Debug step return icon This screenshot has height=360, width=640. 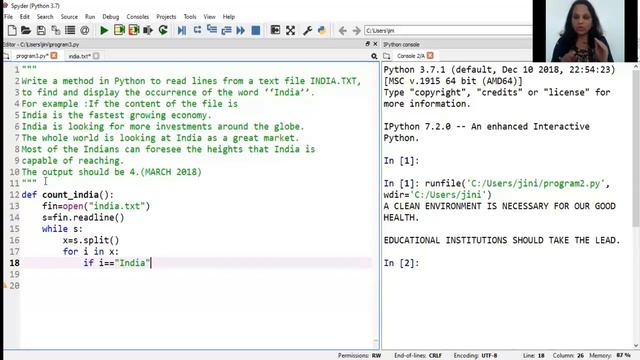coord(226,30)
